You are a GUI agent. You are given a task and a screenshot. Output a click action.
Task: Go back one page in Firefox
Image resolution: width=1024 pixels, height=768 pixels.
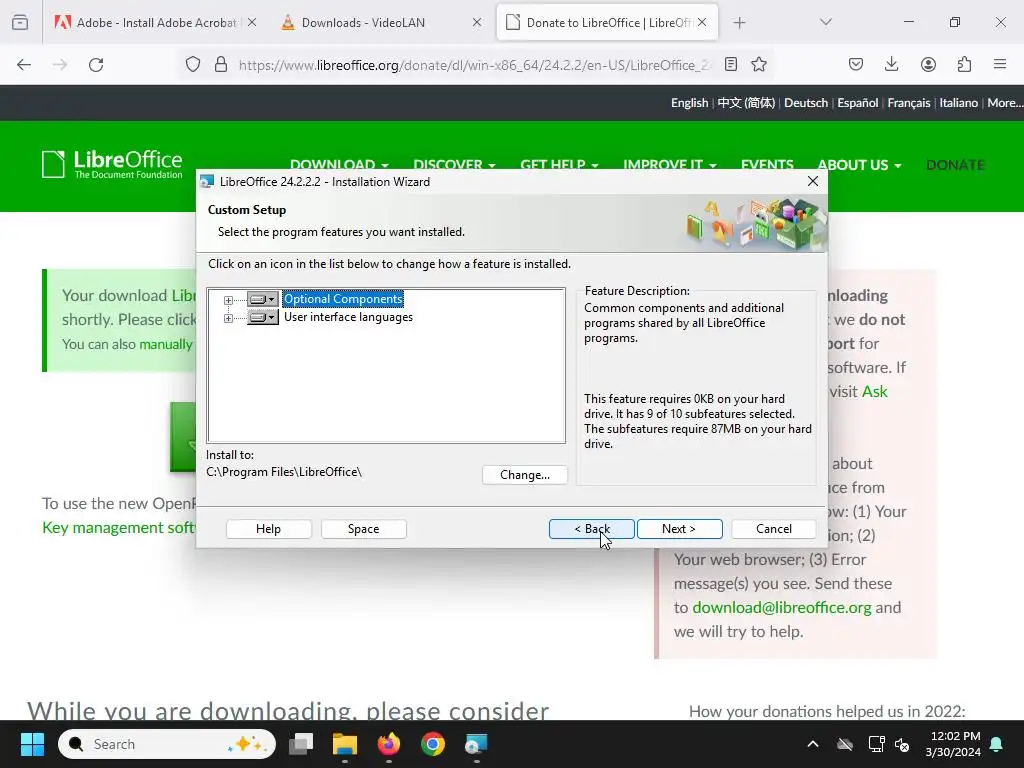pos(24,65)
